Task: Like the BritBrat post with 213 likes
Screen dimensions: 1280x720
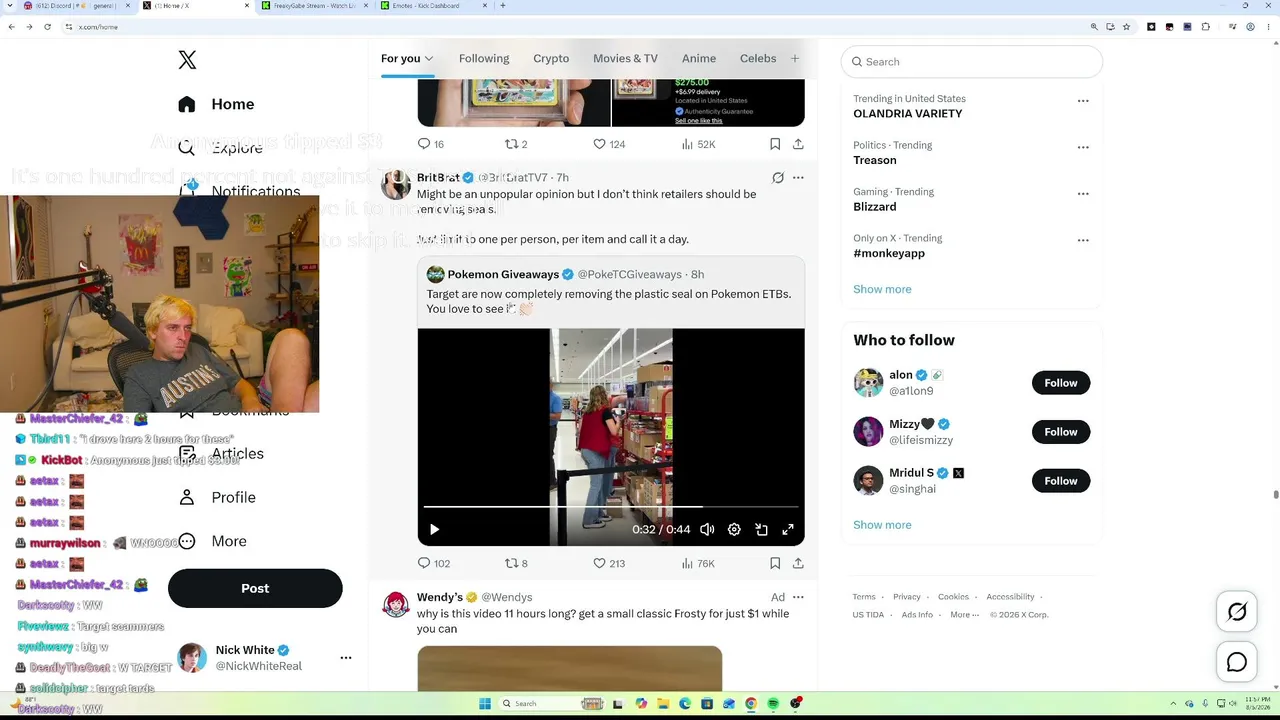Action: (608, 563)
